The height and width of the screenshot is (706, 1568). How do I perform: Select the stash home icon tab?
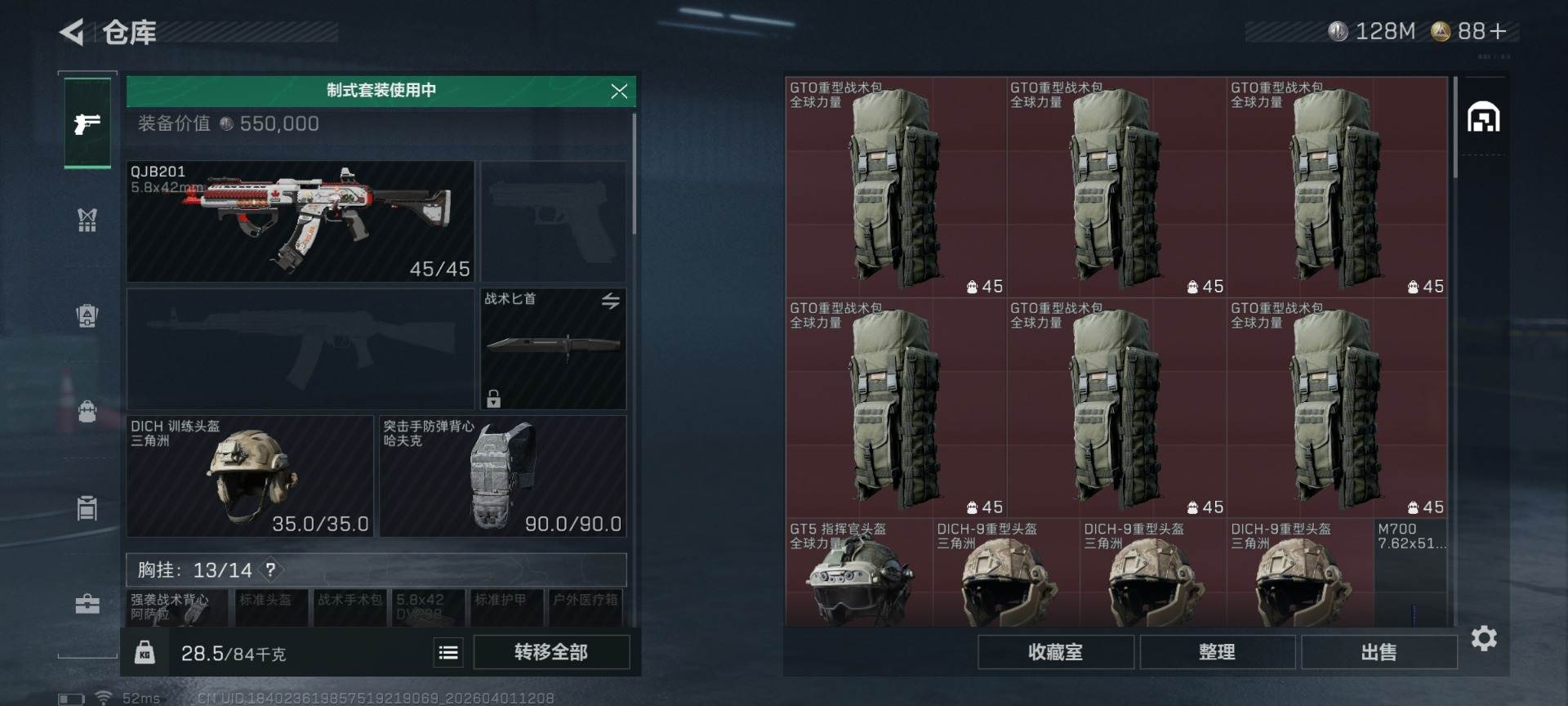(x=1483, y=118)
